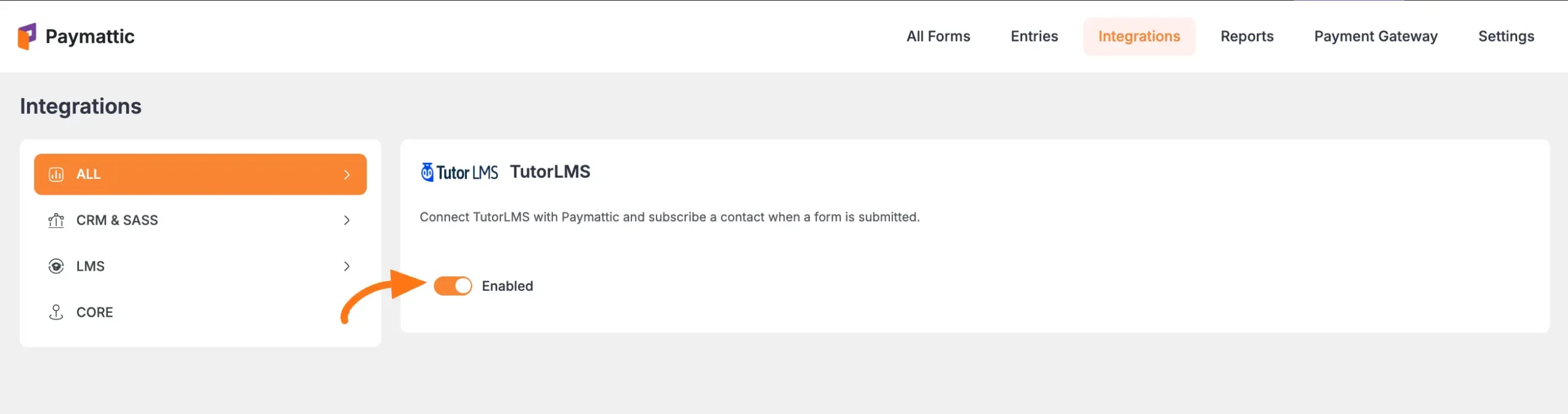
Task: Click the Tutor LMS owl logo
Action: 427,171
